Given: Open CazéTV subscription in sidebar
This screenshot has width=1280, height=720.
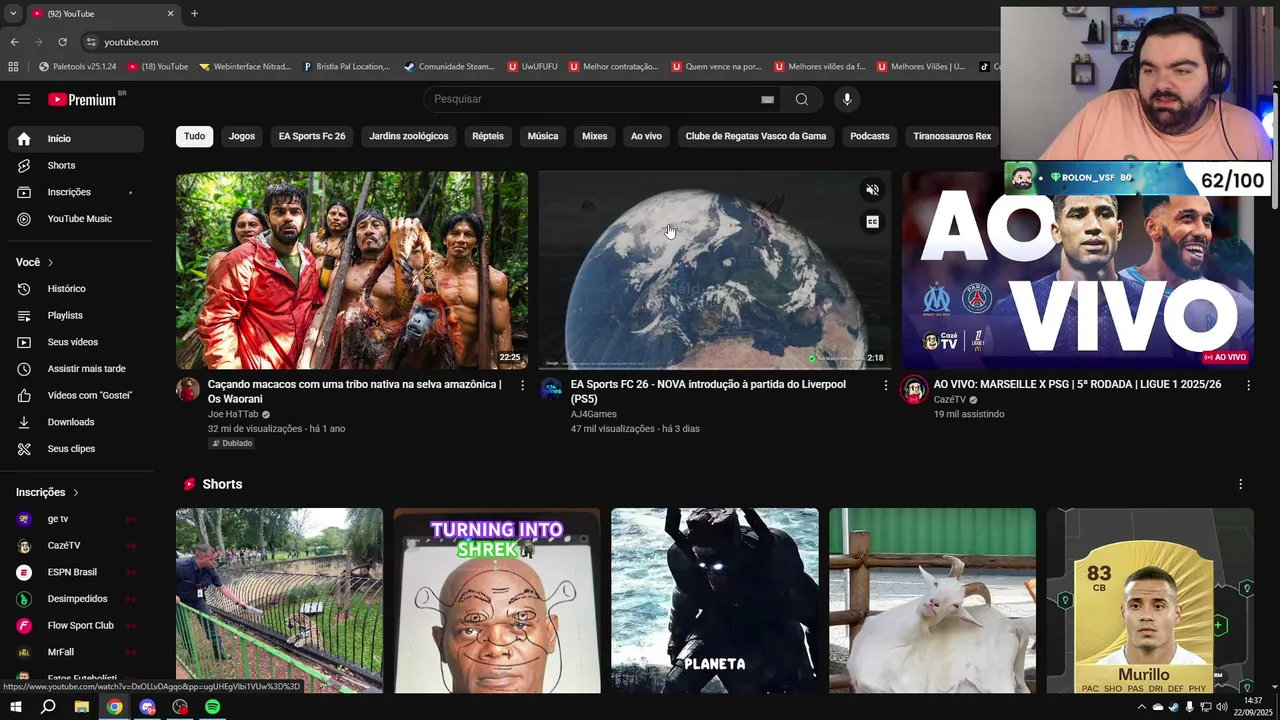Looking at the screenshot, I should coord(76,546).
